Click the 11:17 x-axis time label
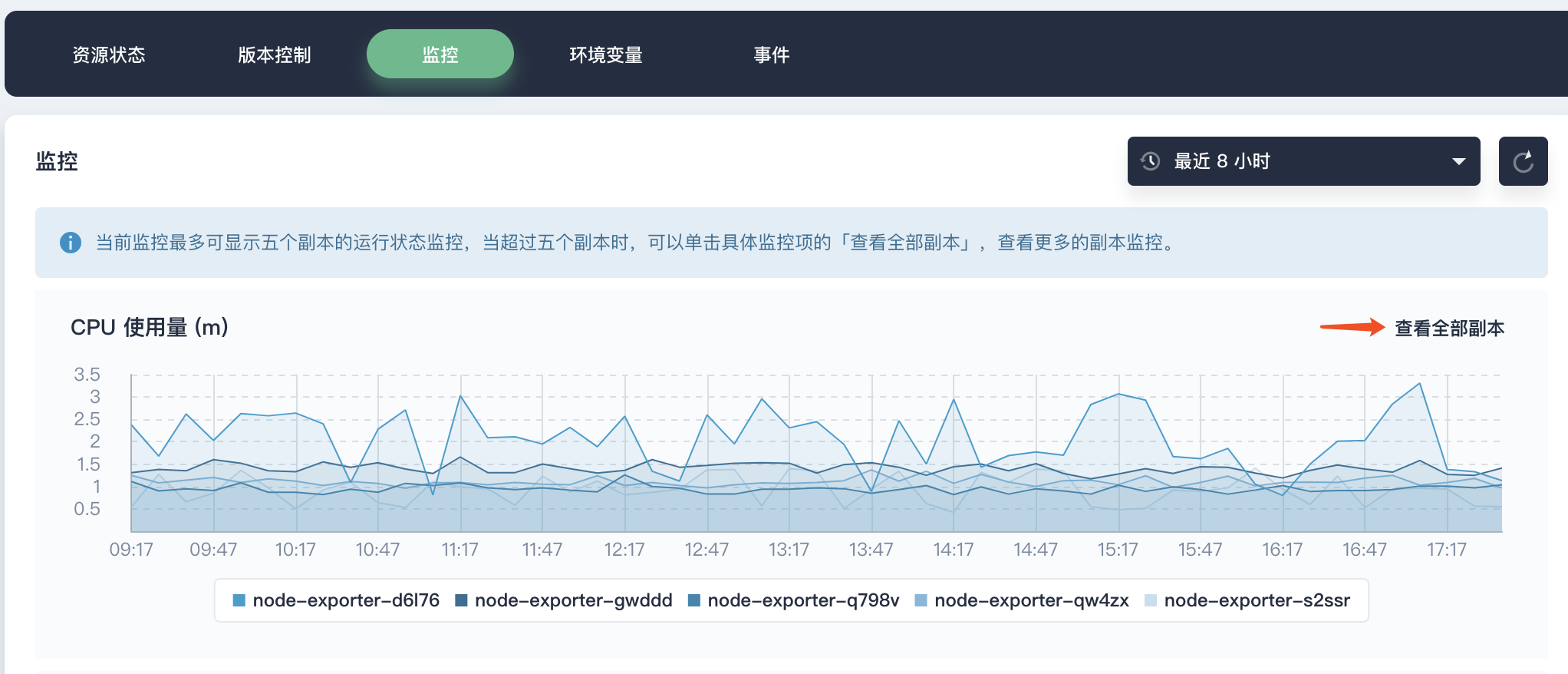This screenshot has width=1568, height=674. (x=460, y=550)
